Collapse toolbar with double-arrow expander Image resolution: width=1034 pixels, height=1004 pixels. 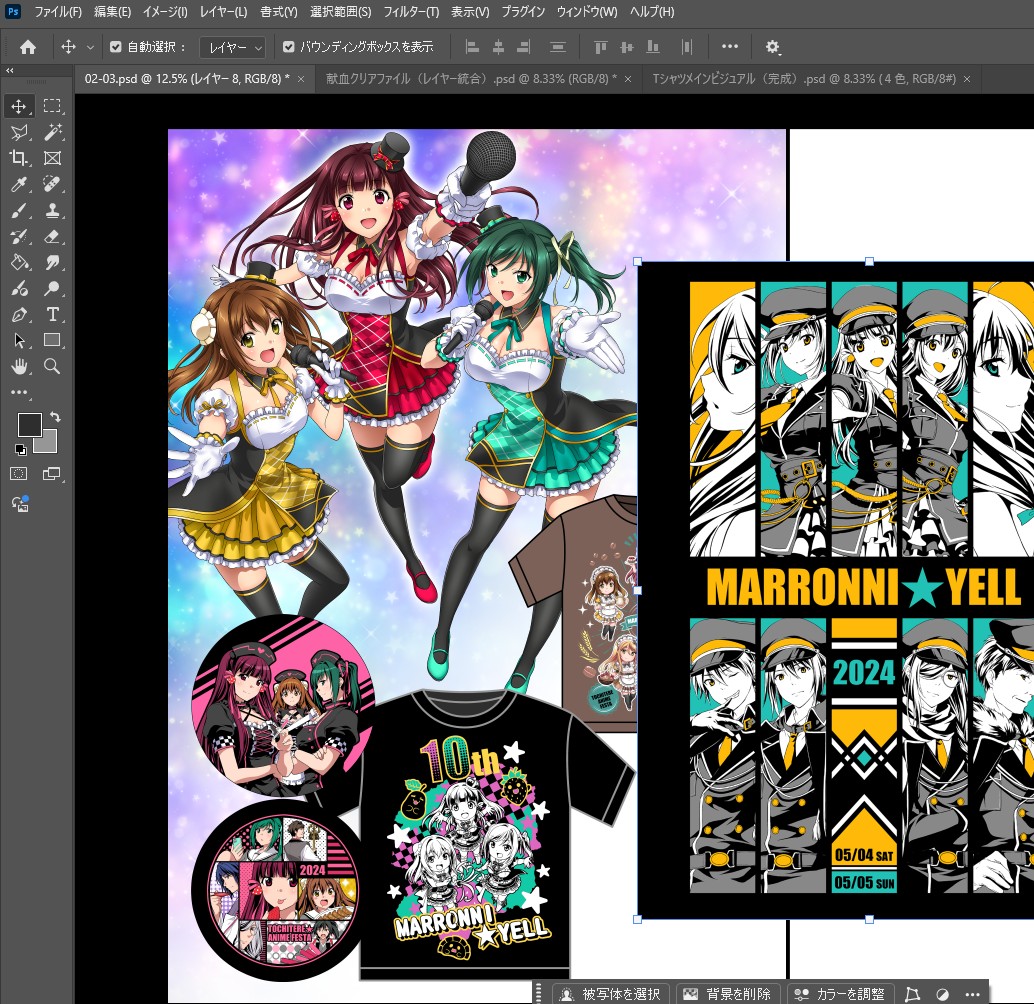(x=9, y=70)
